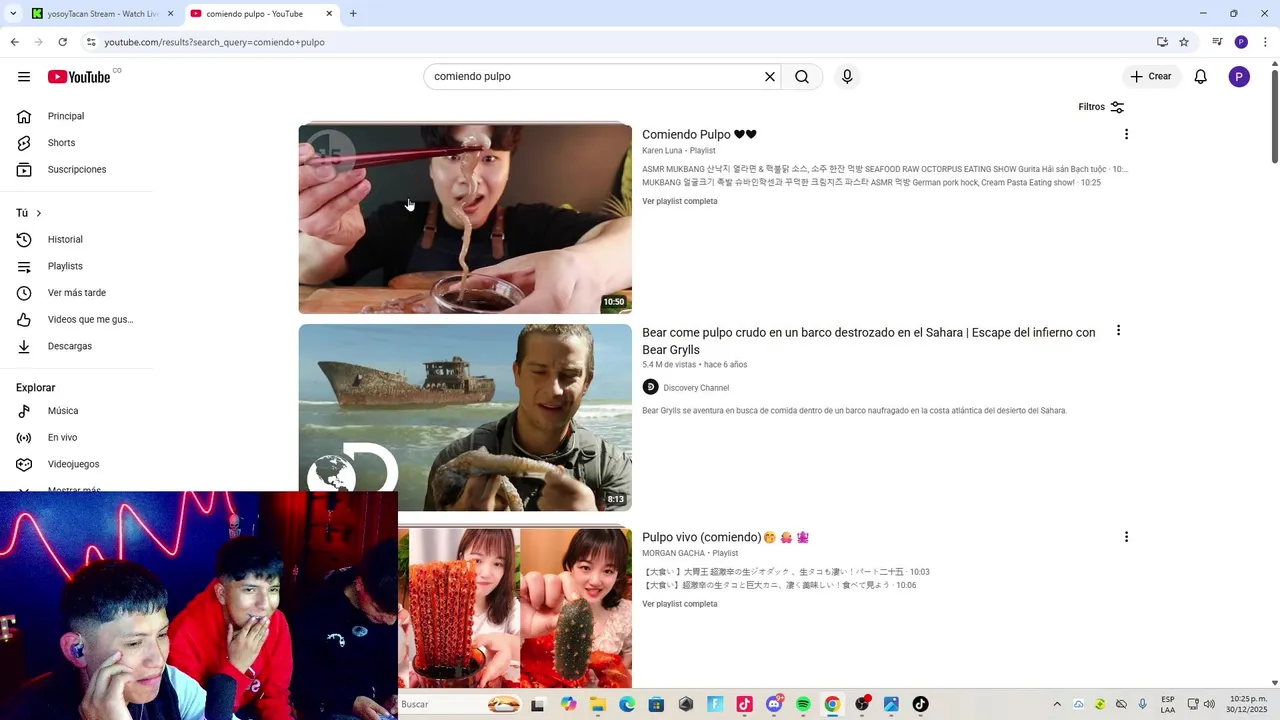Open Chrome three-dot menu
Viewport: 1280px width, 720px height.
click(1266, 42)
